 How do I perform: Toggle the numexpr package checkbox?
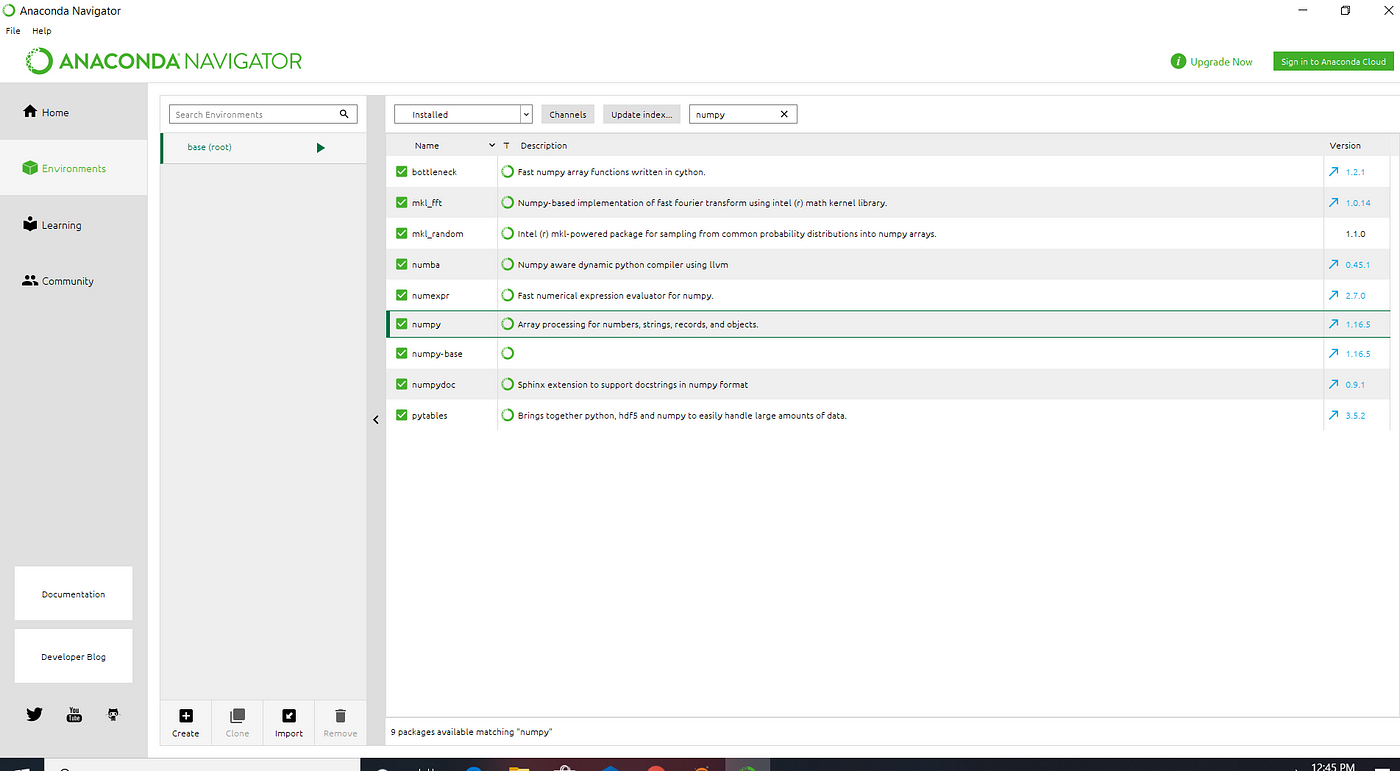[x=402, y=296]
